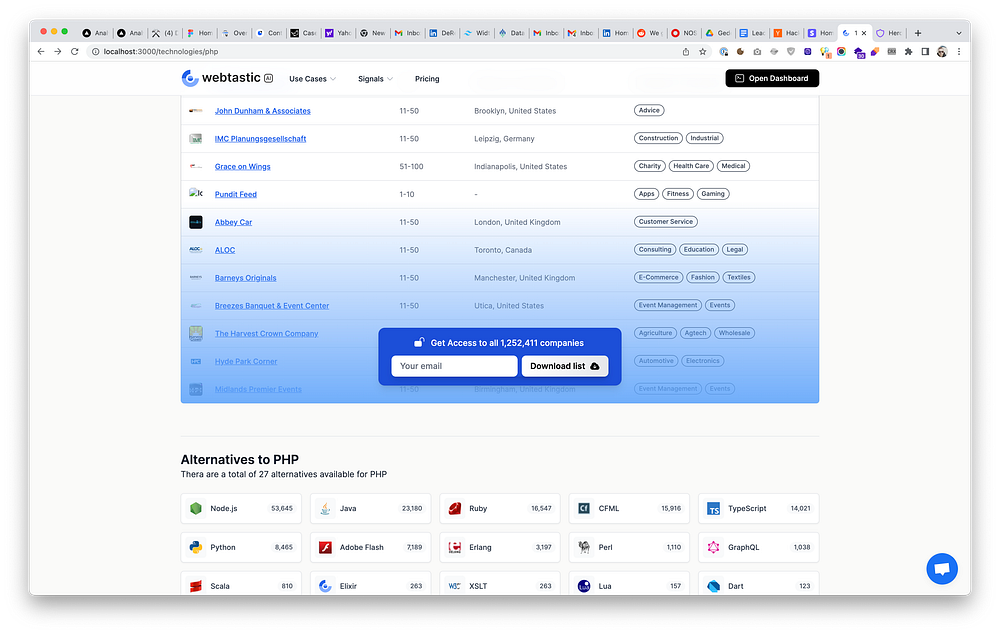Image resolution: width=1000 pixels, height=634 pixels.
Task: Click the Lua alternative card
Action: pyautogui.click(x=629, y=582)
